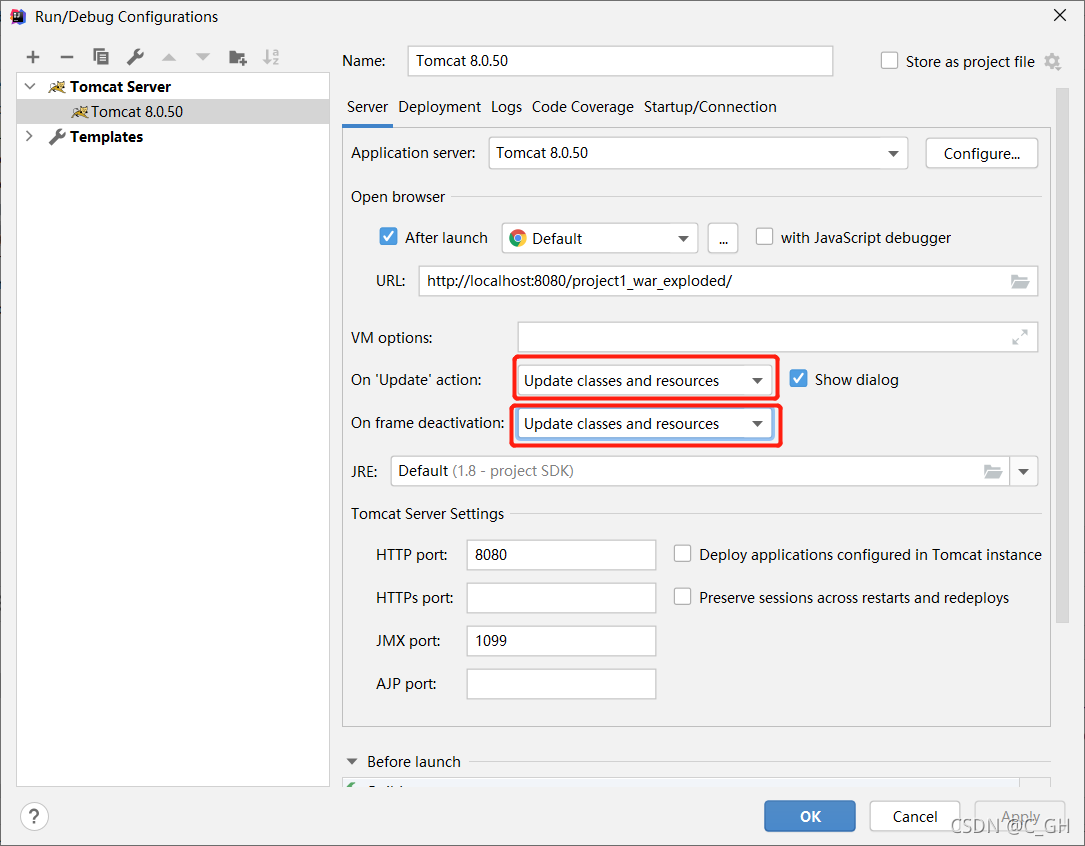Open Application server dropdown

(698, 153)
